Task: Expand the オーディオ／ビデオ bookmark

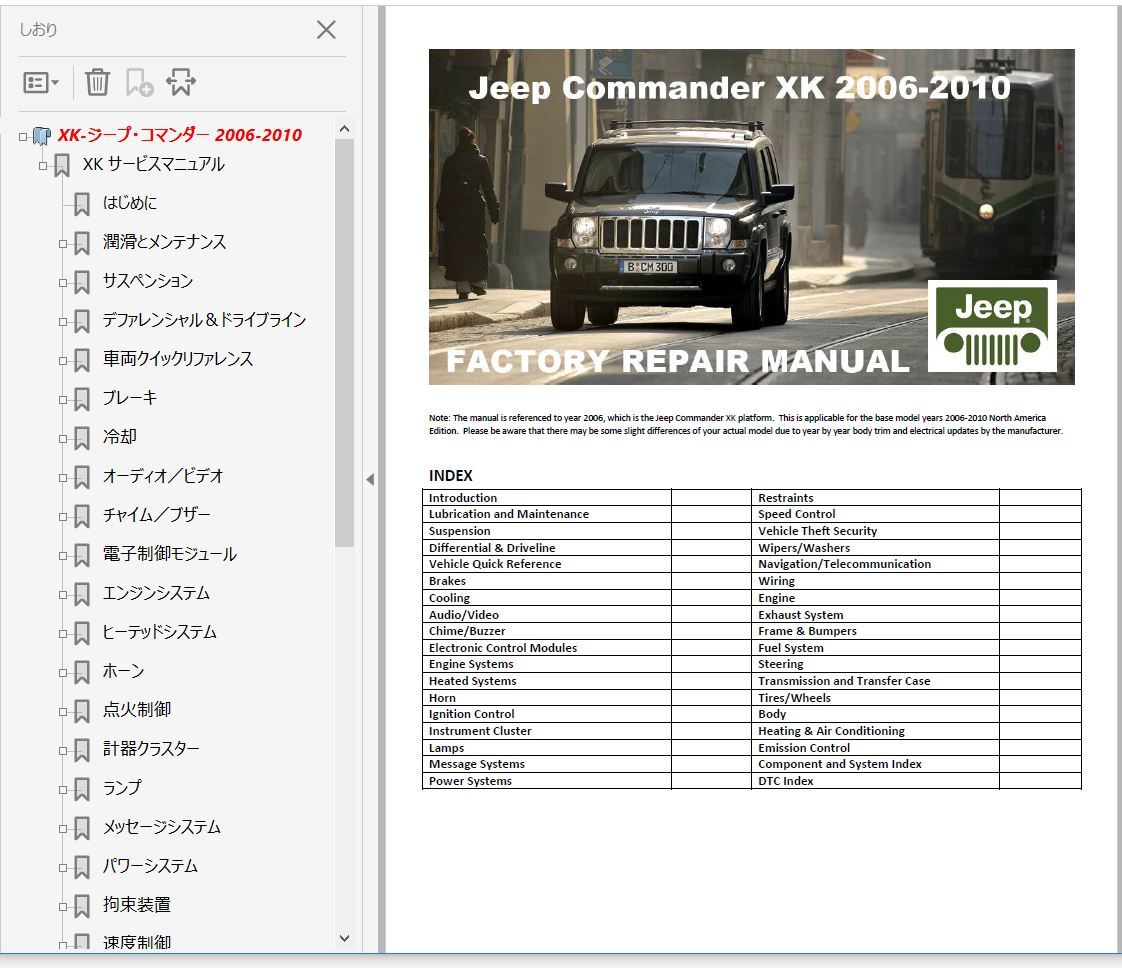Action: click(63, 478)
